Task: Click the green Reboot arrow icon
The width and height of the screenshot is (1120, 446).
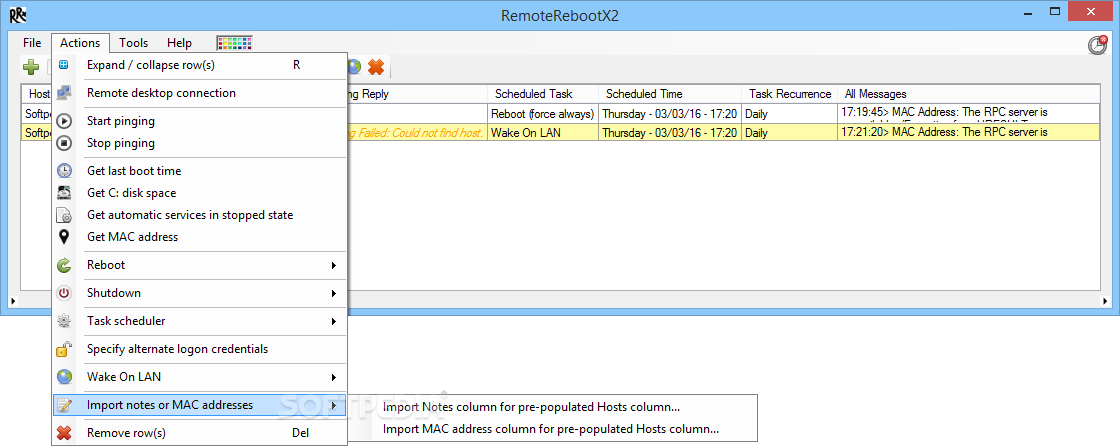Action: [64, 265]
